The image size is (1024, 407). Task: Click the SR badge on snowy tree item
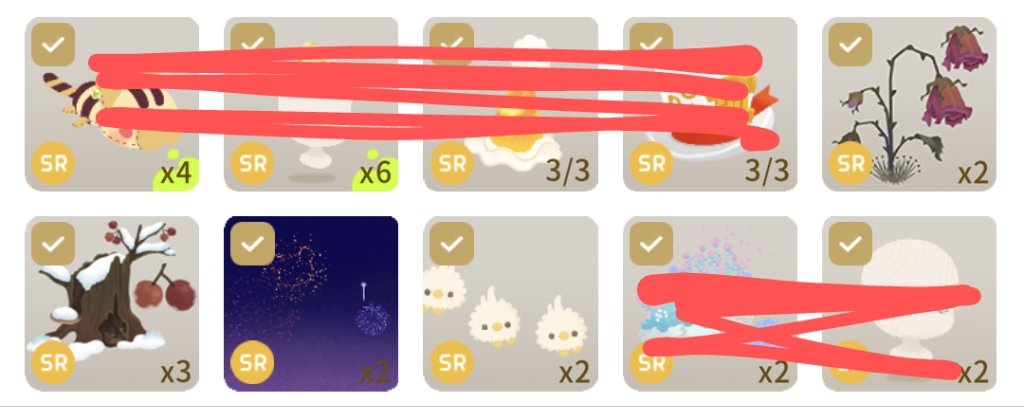coord(54,362)
